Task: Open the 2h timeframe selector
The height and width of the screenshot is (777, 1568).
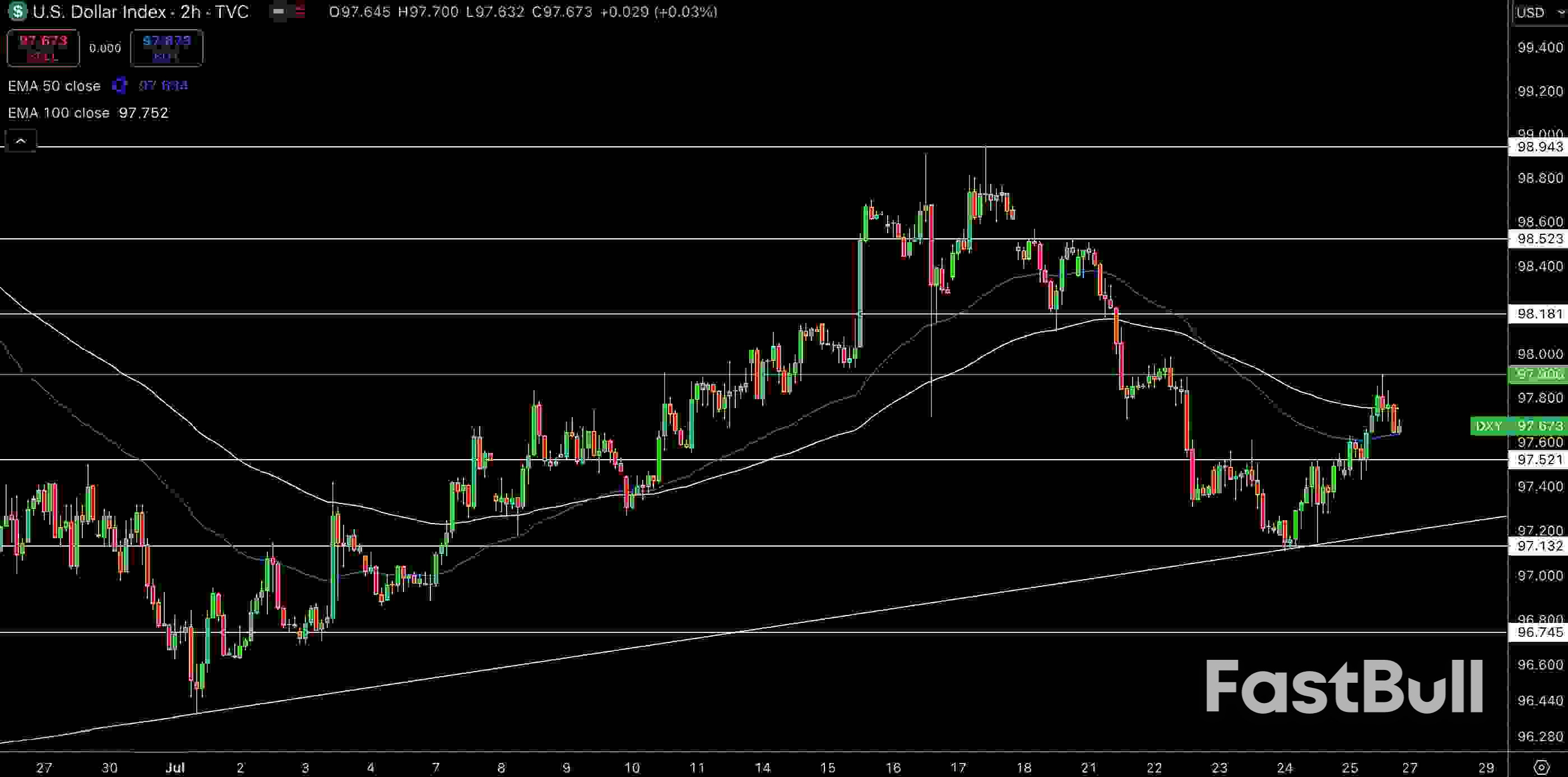Action: tap(189, 12)
